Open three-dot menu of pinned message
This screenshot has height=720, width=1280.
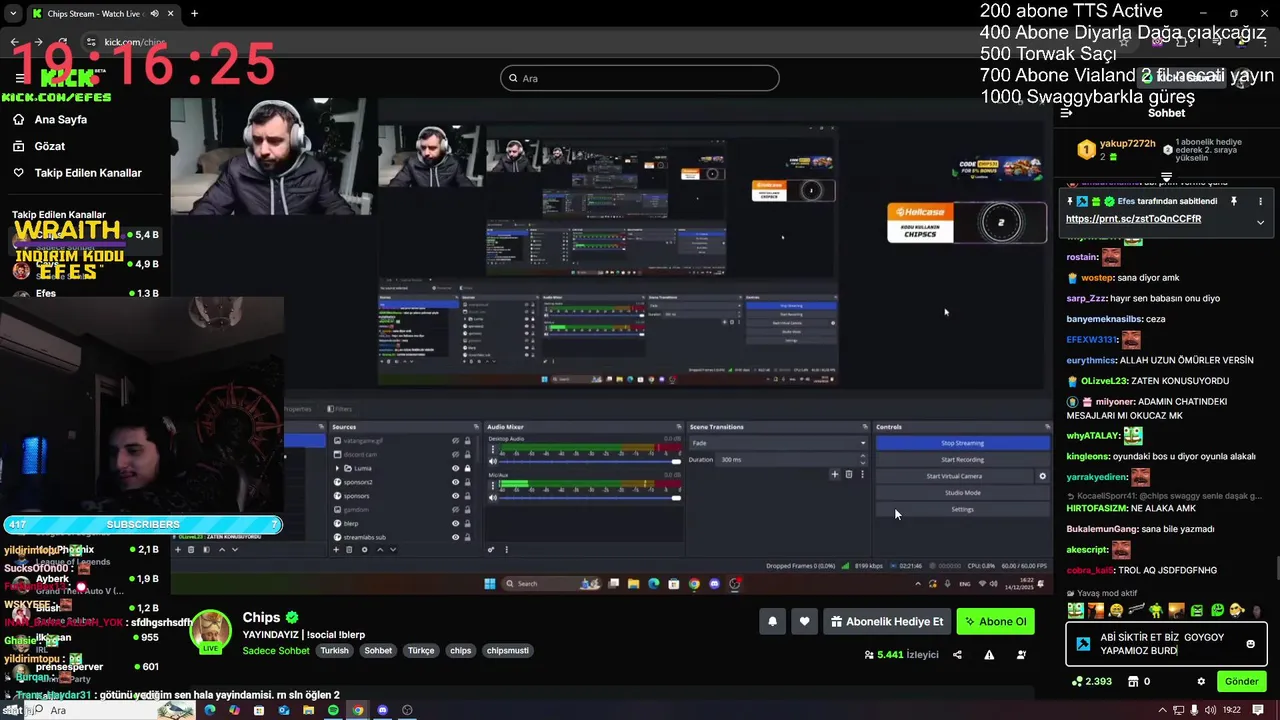1260,201
